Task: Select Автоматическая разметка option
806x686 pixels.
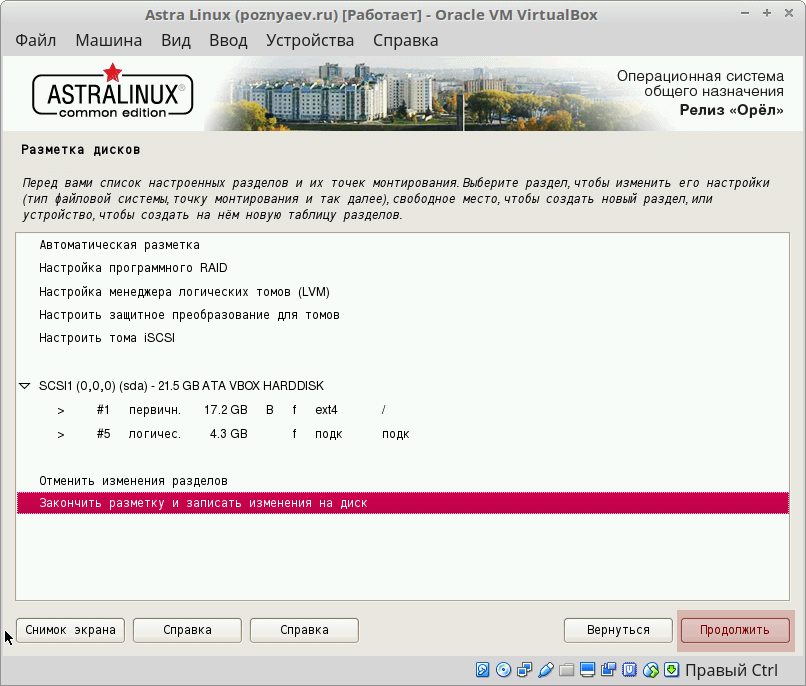Action: click(x=119, y=245)
